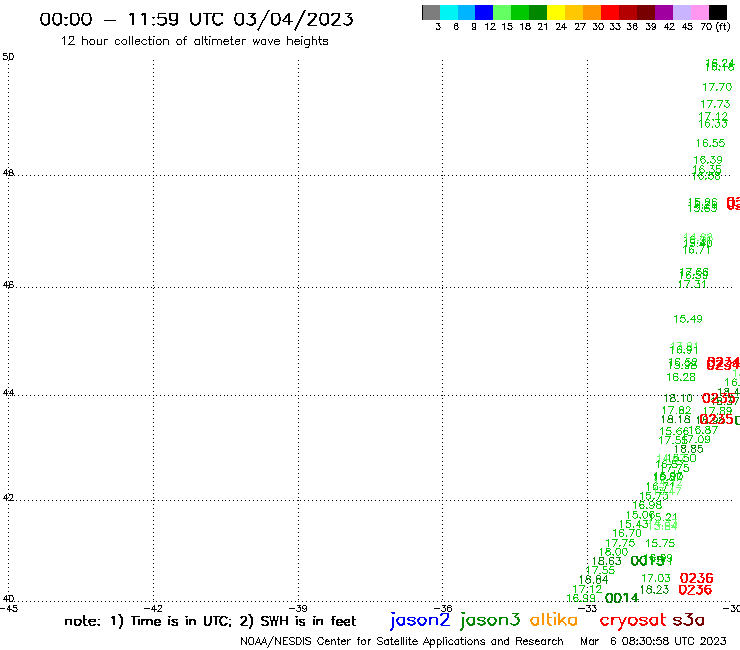
Task: Click the dark blue 12 ft legend swatch
Action: 484,13
